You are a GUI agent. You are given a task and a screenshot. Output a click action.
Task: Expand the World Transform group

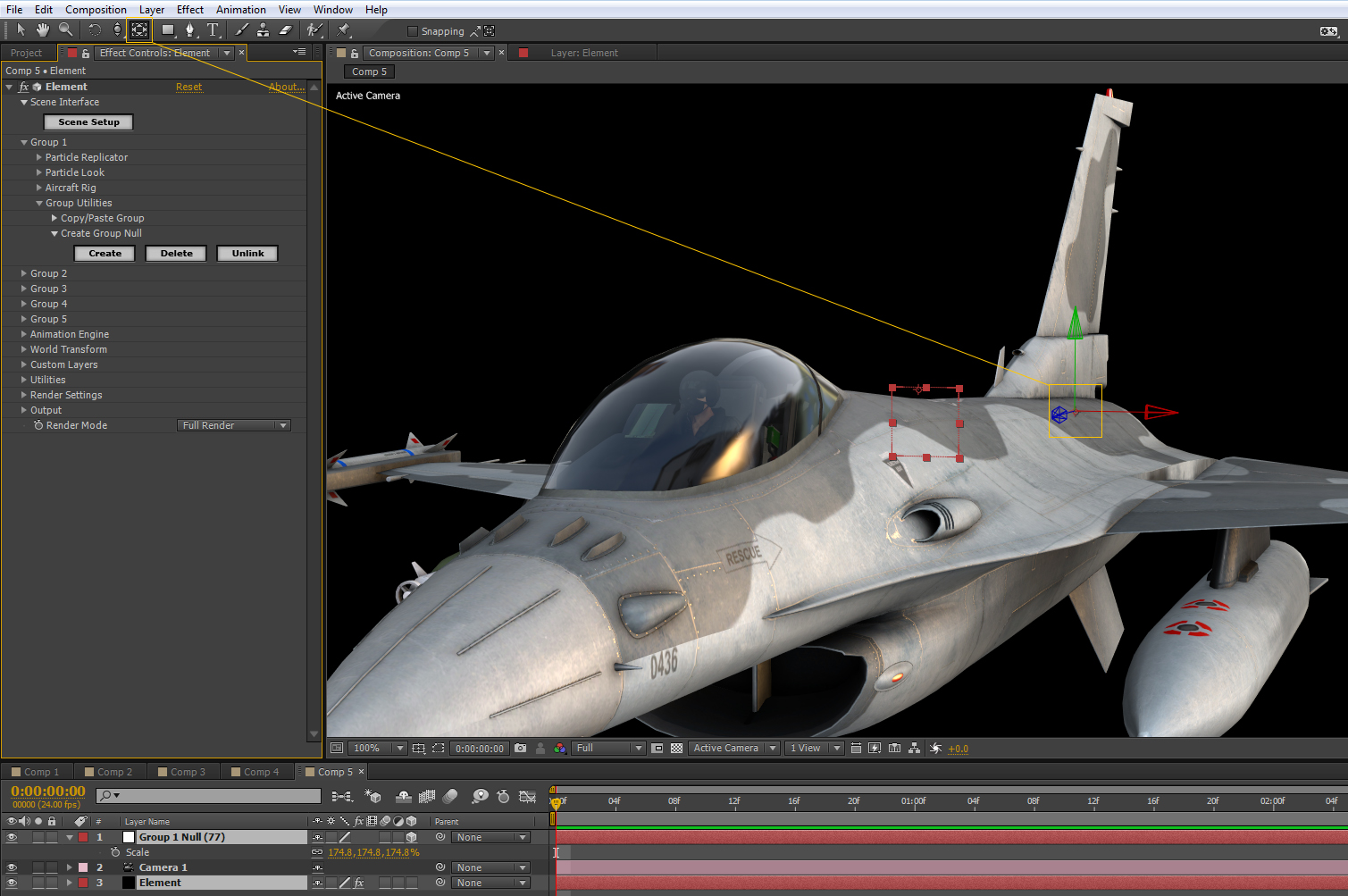tap(24, 349)
